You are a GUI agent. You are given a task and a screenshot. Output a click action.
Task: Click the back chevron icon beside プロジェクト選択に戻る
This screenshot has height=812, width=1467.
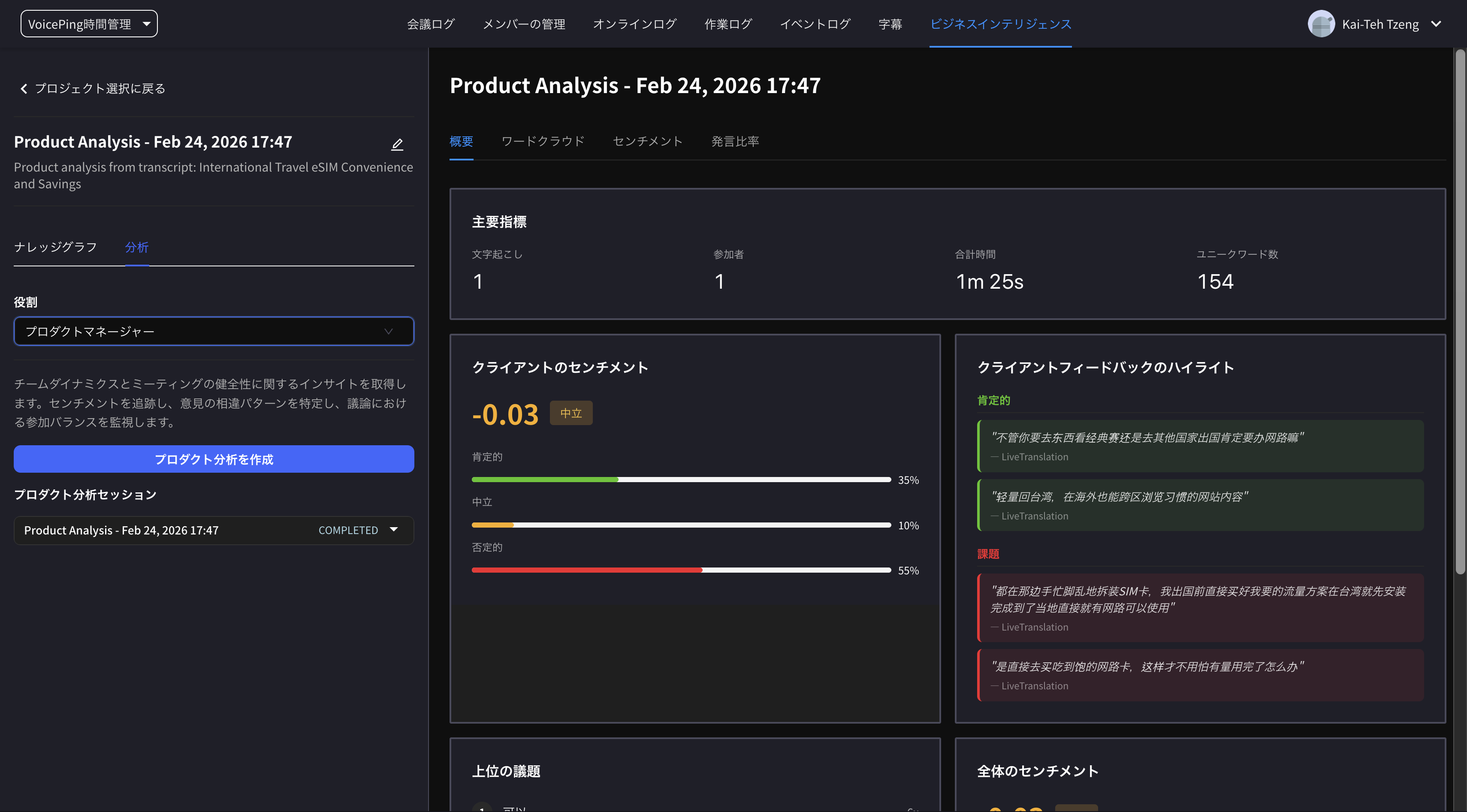pyautogui.click(x=23, y=88)
